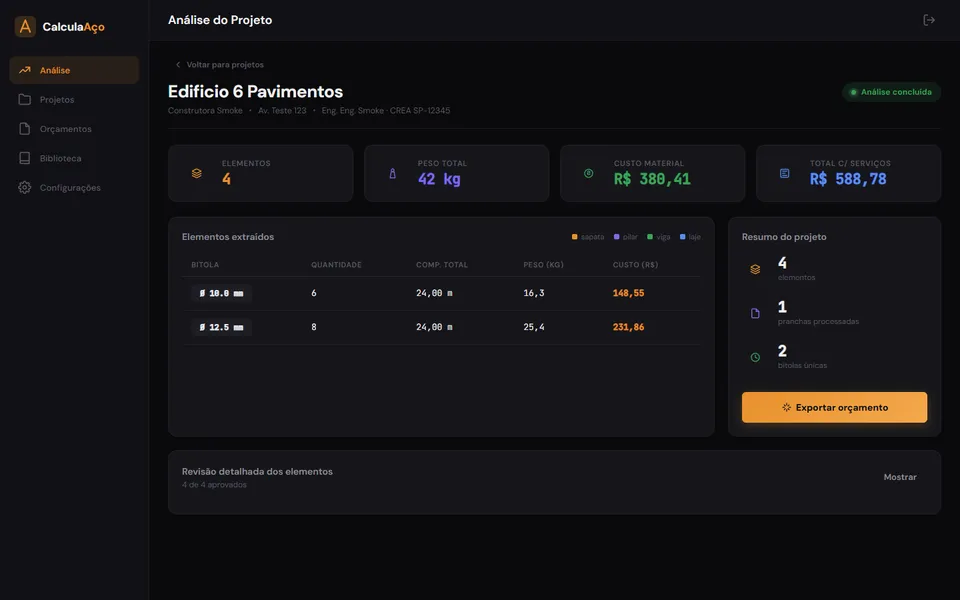
Task: Select the 12.5 mm bitola chip
Action: click(x=221, y=327)
